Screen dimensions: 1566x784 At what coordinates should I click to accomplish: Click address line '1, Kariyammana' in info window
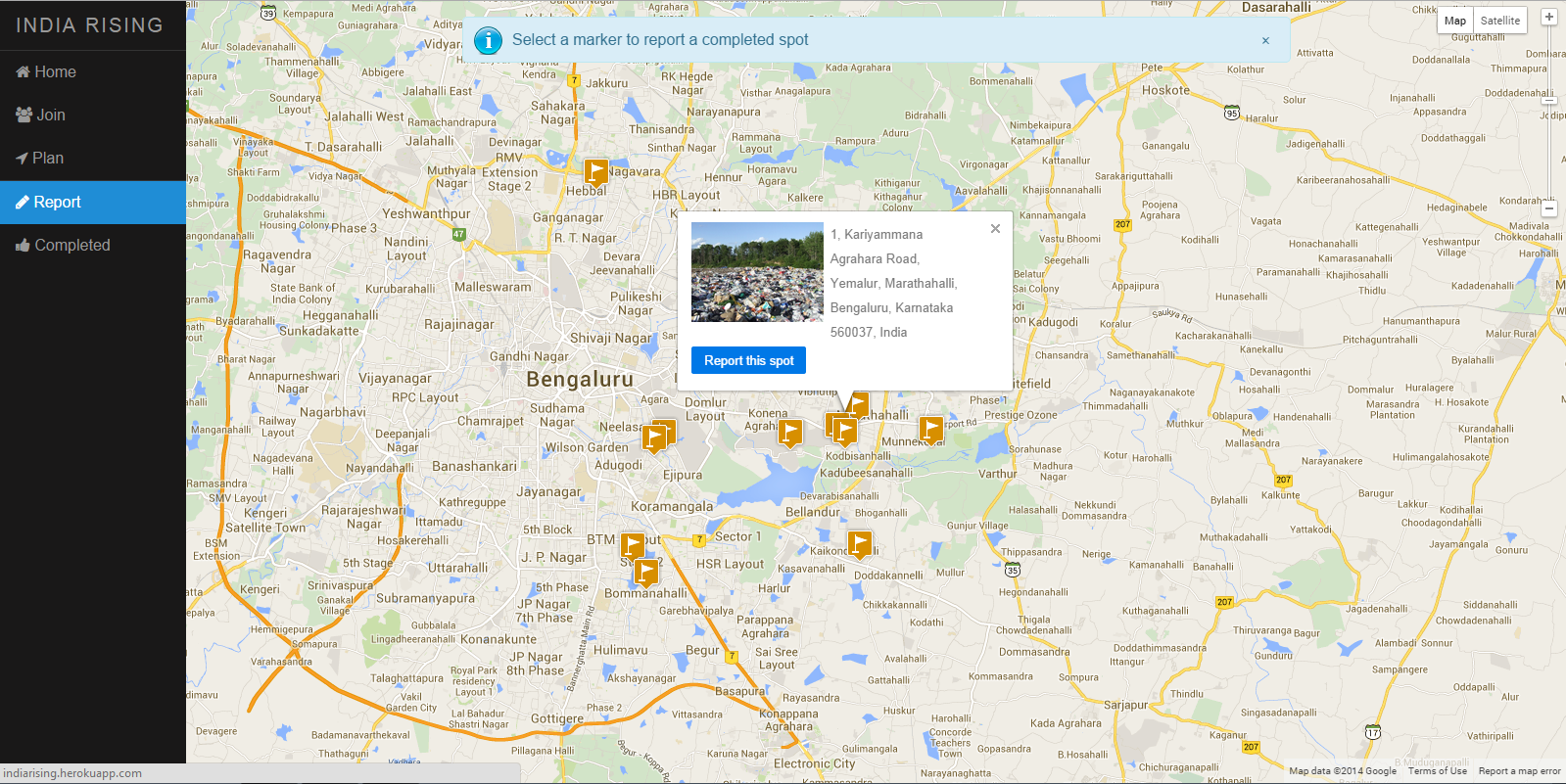click(x=877, y=235)
